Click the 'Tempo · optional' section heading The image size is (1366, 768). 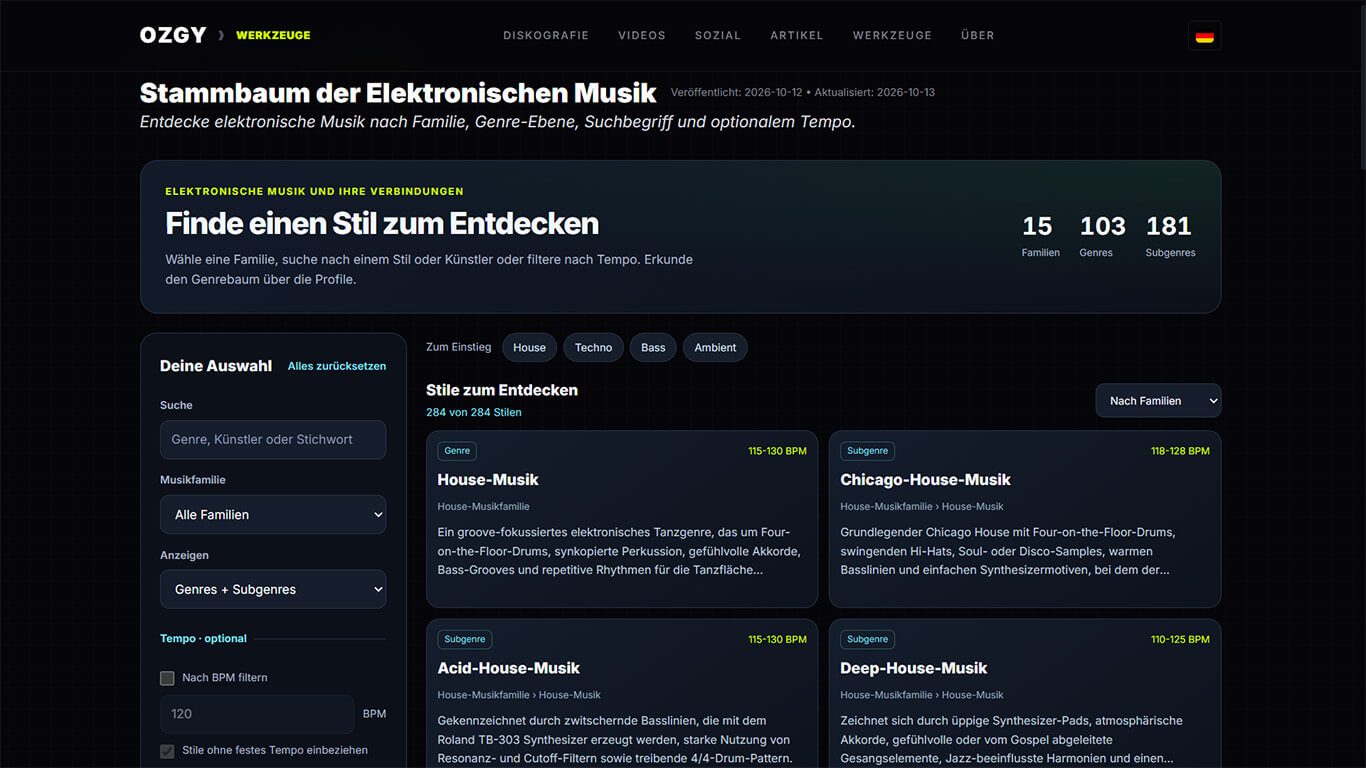coord(203,639)
